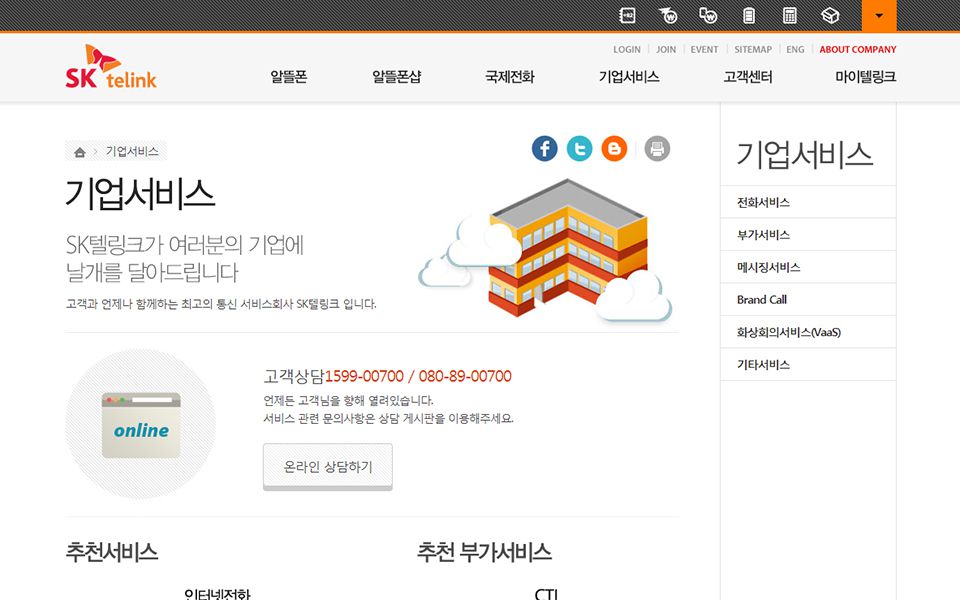Share page on Facebook

click(x=545, y=149)
